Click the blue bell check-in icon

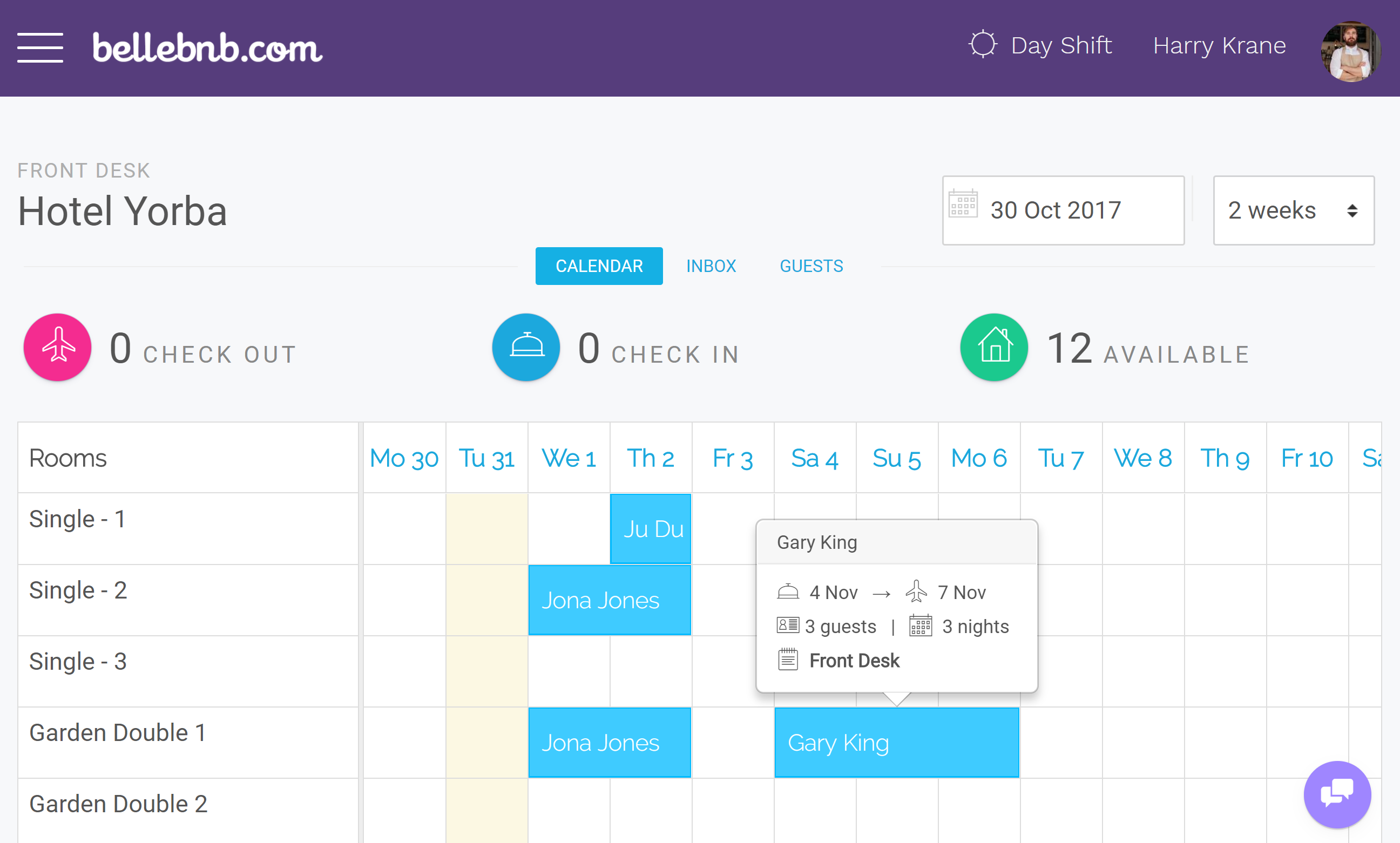tap(526, 347)
